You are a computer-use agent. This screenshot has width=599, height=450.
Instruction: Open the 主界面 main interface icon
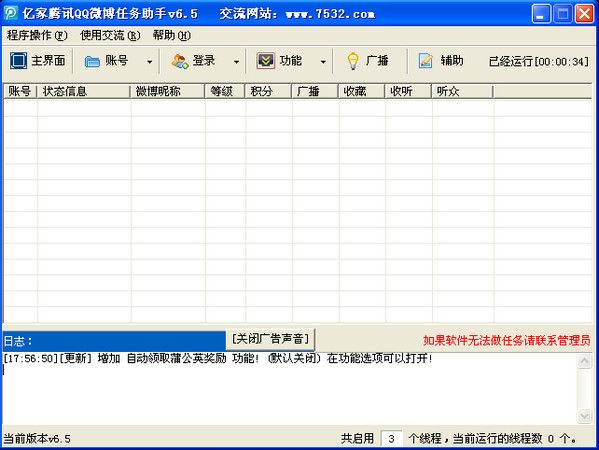click(x=18, y=60)
